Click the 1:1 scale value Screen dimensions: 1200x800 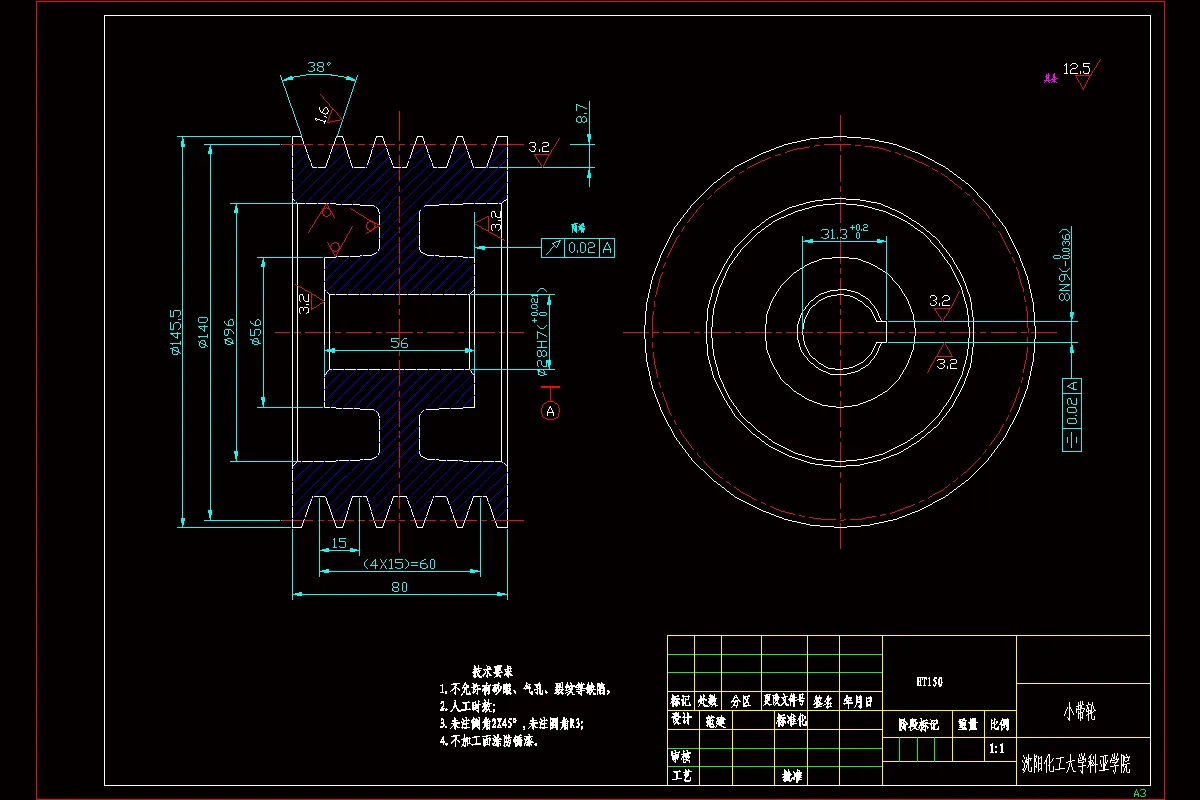pyautogui.click(x=996, y=747)
